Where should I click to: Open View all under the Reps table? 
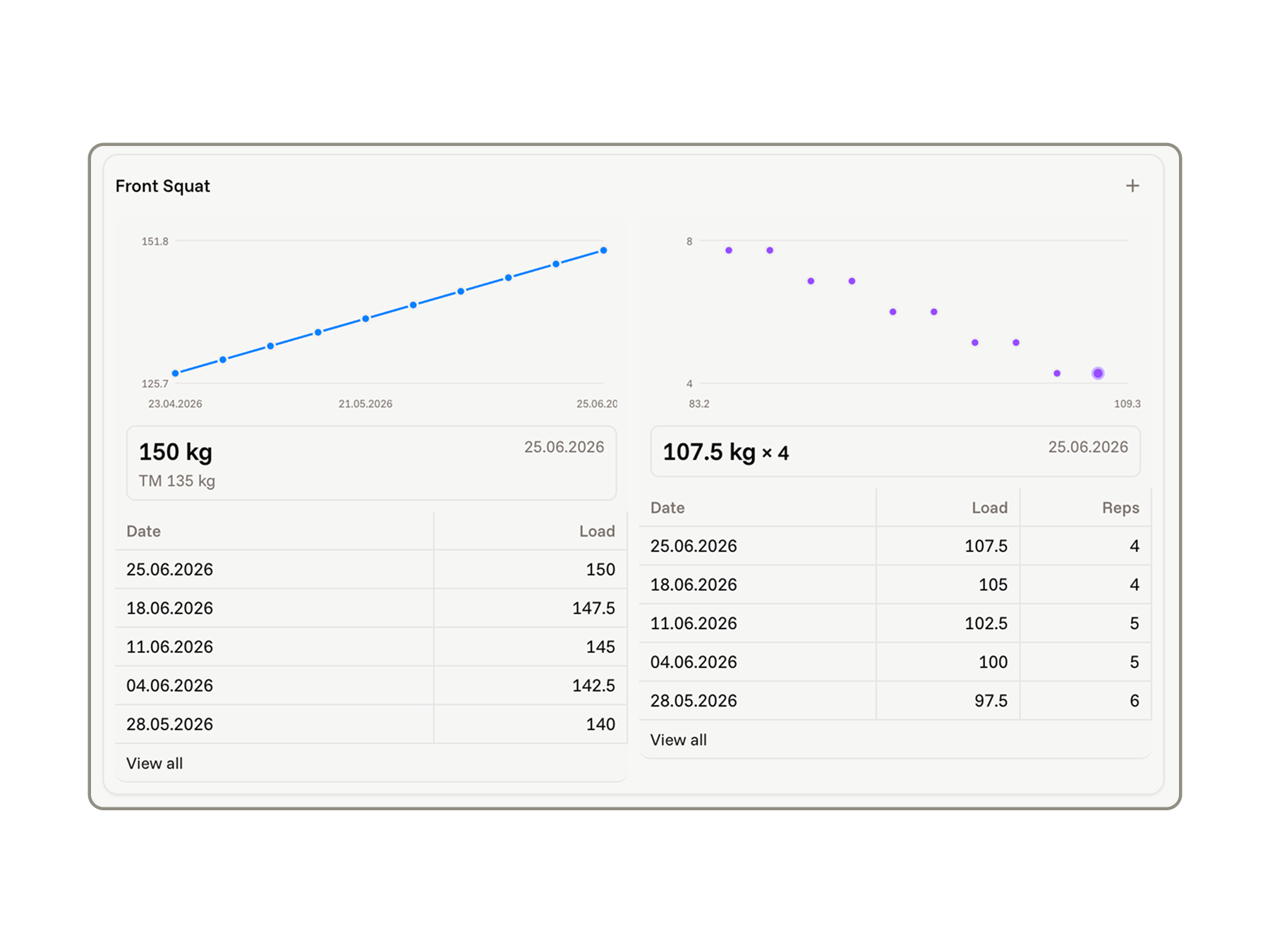678,740
